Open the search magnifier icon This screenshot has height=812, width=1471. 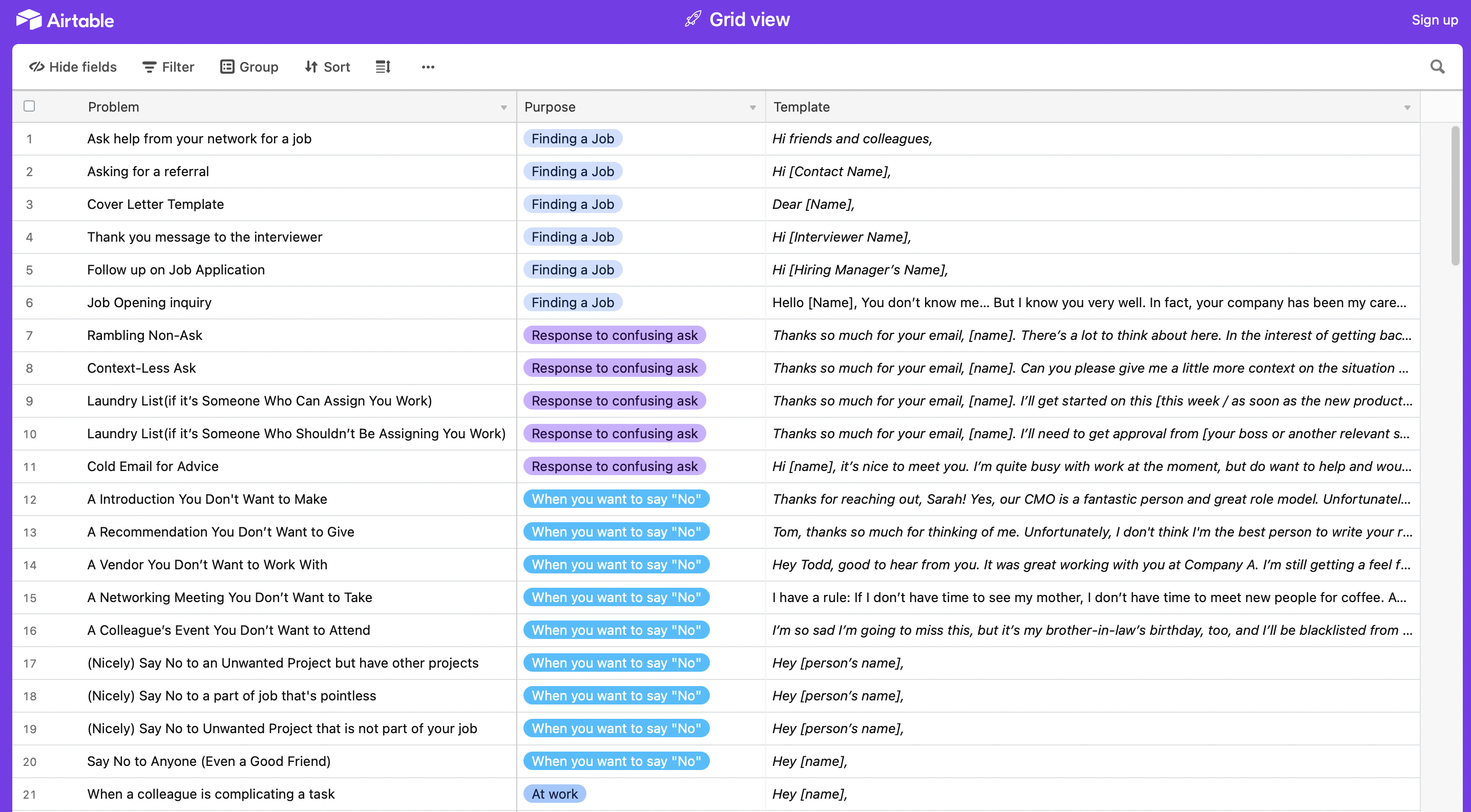1437,67
